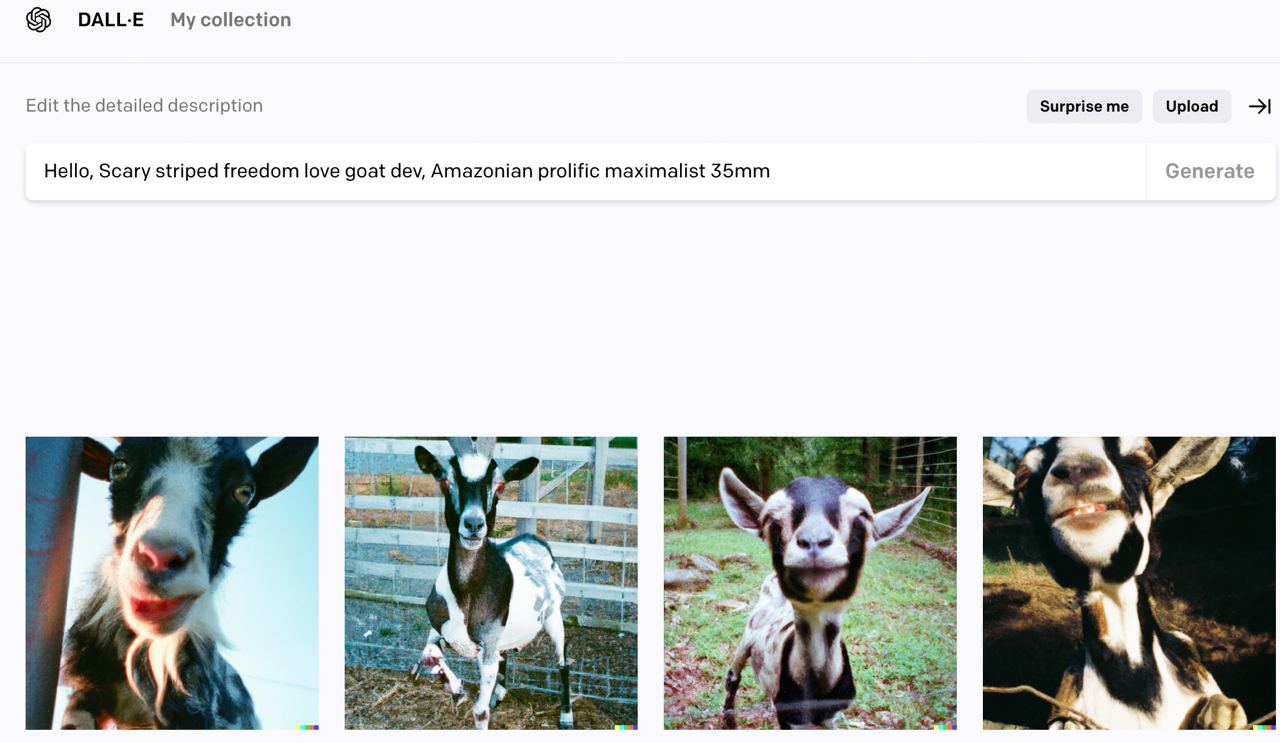Click the Upload button

(1192, 106)
